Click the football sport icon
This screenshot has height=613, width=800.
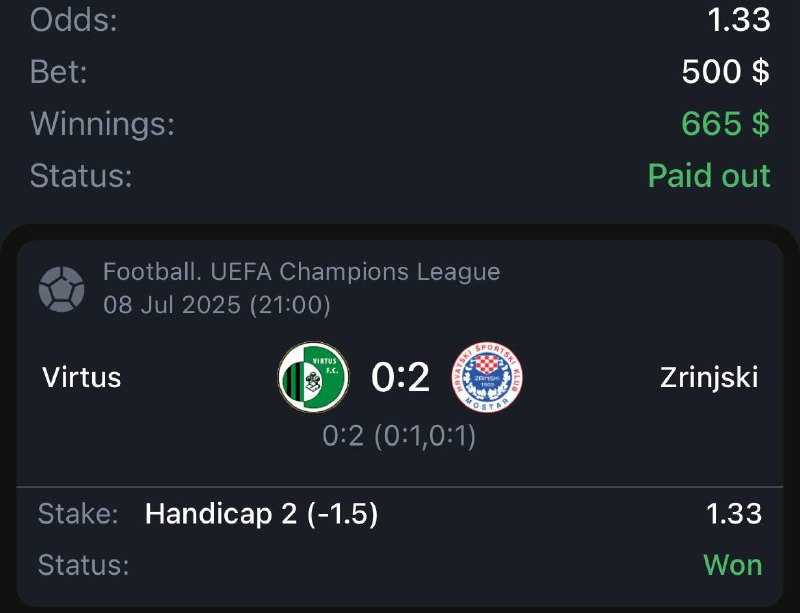pyautogui.click(x=61, y=287)
